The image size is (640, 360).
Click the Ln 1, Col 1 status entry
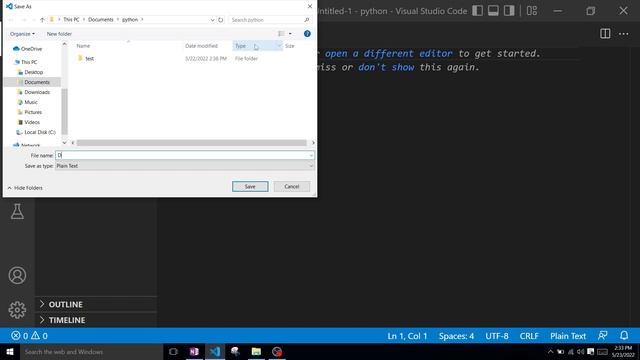pos(407,336)
